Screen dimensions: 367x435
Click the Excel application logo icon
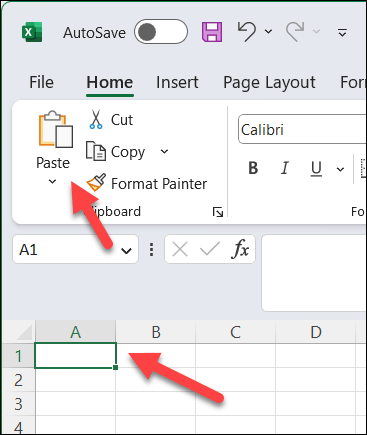32,32
